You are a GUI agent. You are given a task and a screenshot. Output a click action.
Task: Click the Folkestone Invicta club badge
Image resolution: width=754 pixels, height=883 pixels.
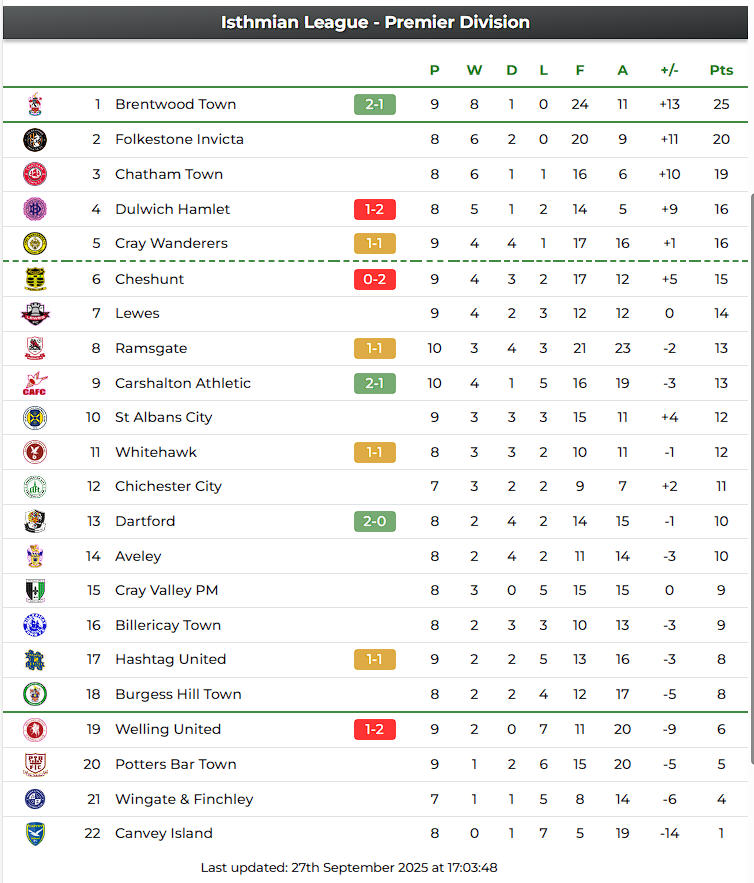[x=35, y=139]
